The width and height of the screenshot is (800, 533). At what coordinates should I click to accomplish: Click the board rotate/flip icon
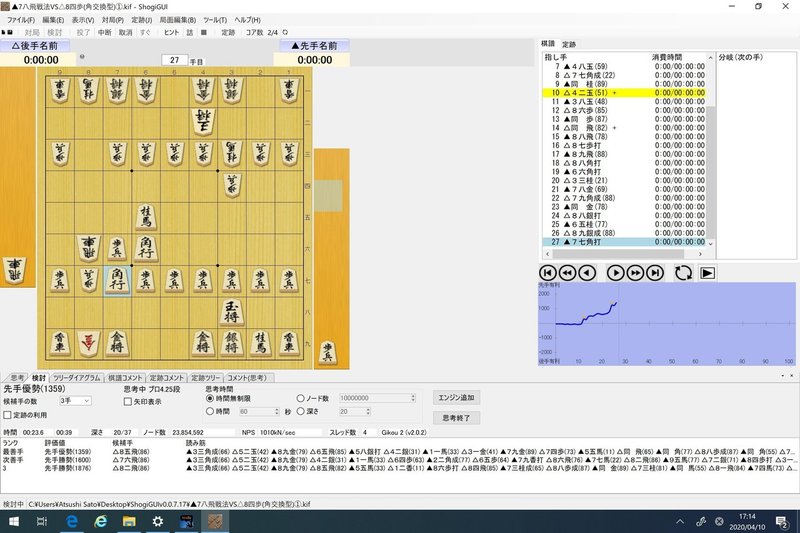(683, 273)
